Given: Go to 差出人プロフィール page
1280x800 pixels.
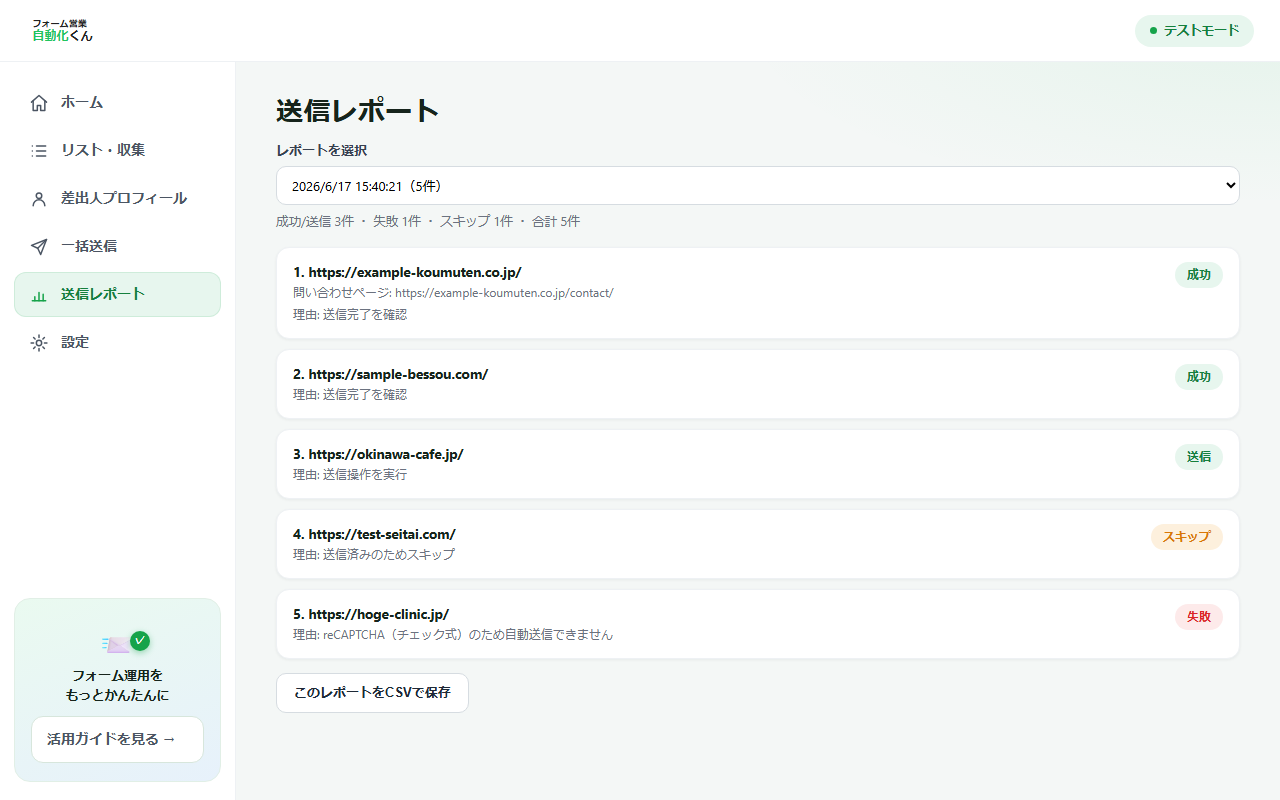Looking at the screenshot, I should coord(117,198).
